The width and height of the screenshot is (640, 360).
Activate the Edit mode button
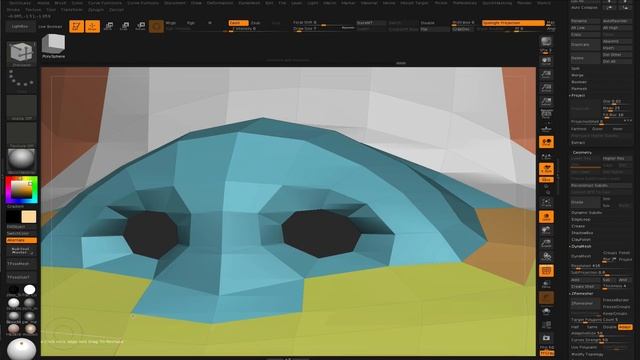point(76,27)
